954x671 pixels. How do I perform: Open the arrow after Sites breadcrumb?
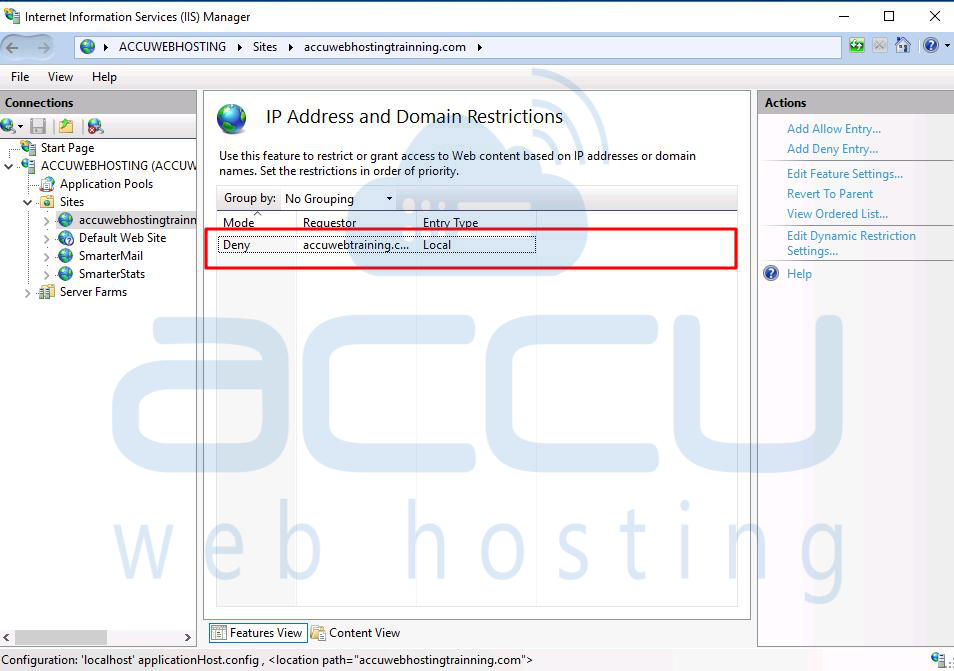291,47
